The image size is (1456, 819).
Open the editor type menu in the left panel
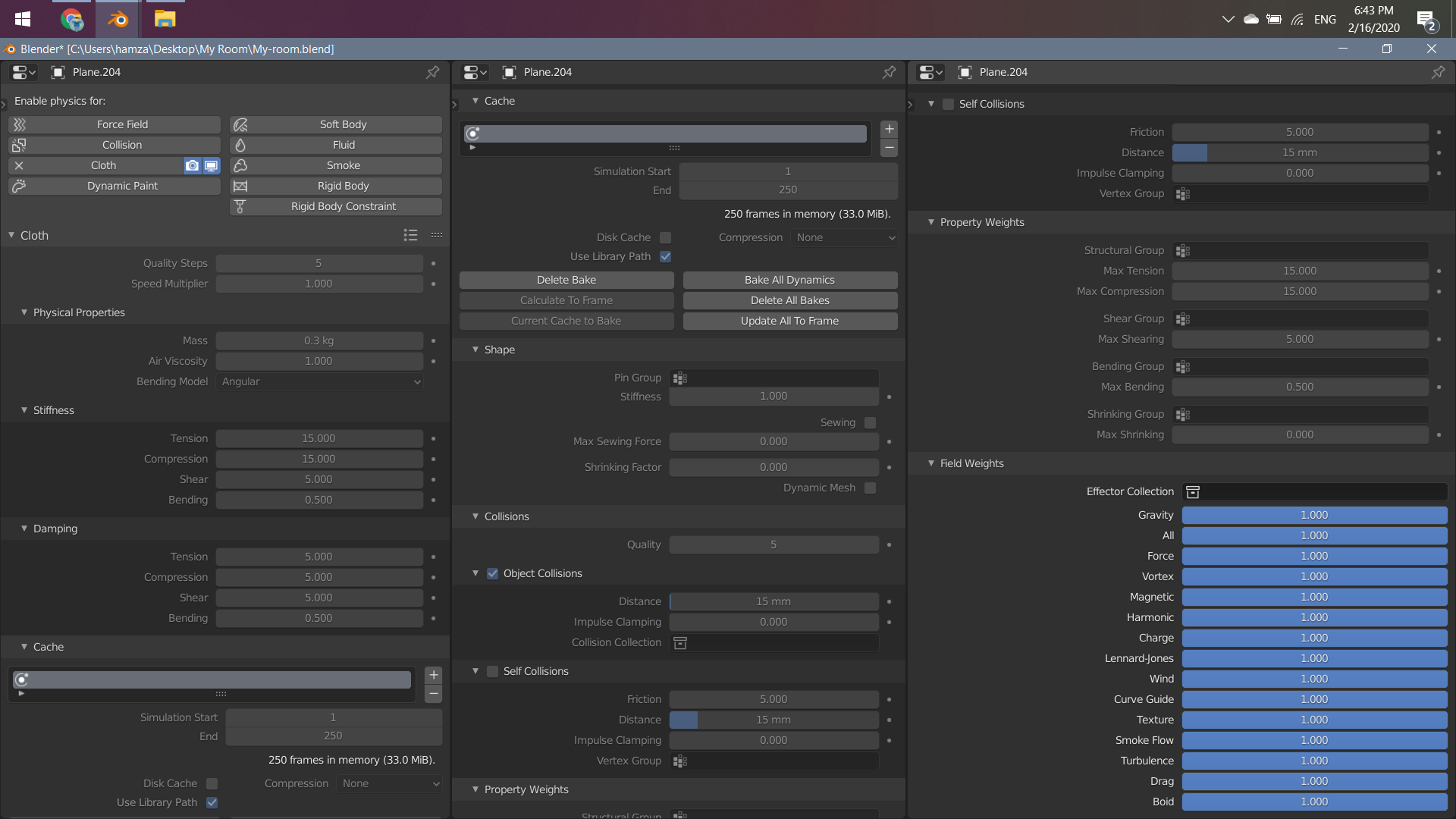(24, 72)
